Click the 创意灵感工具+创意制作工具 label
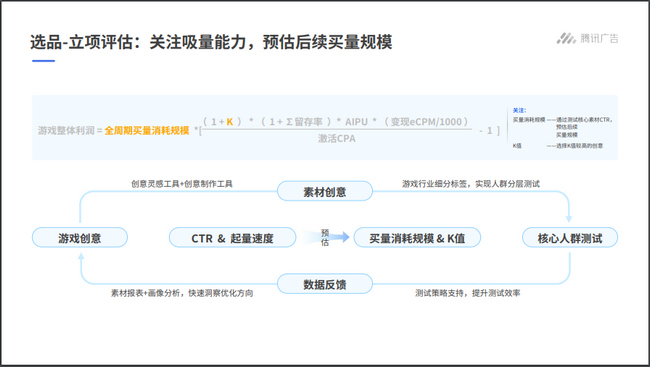The image size is (650, 367). [182, 184]
